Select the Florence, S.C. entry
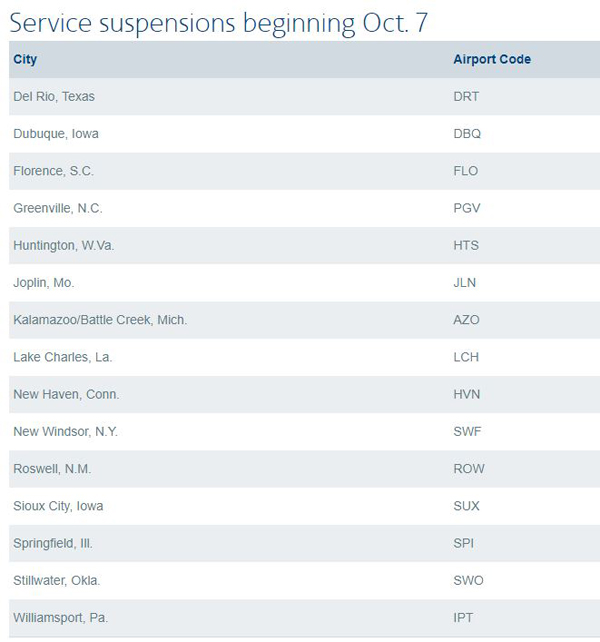The height and width of the screenshot is (642, 600). tap(54, 171)
